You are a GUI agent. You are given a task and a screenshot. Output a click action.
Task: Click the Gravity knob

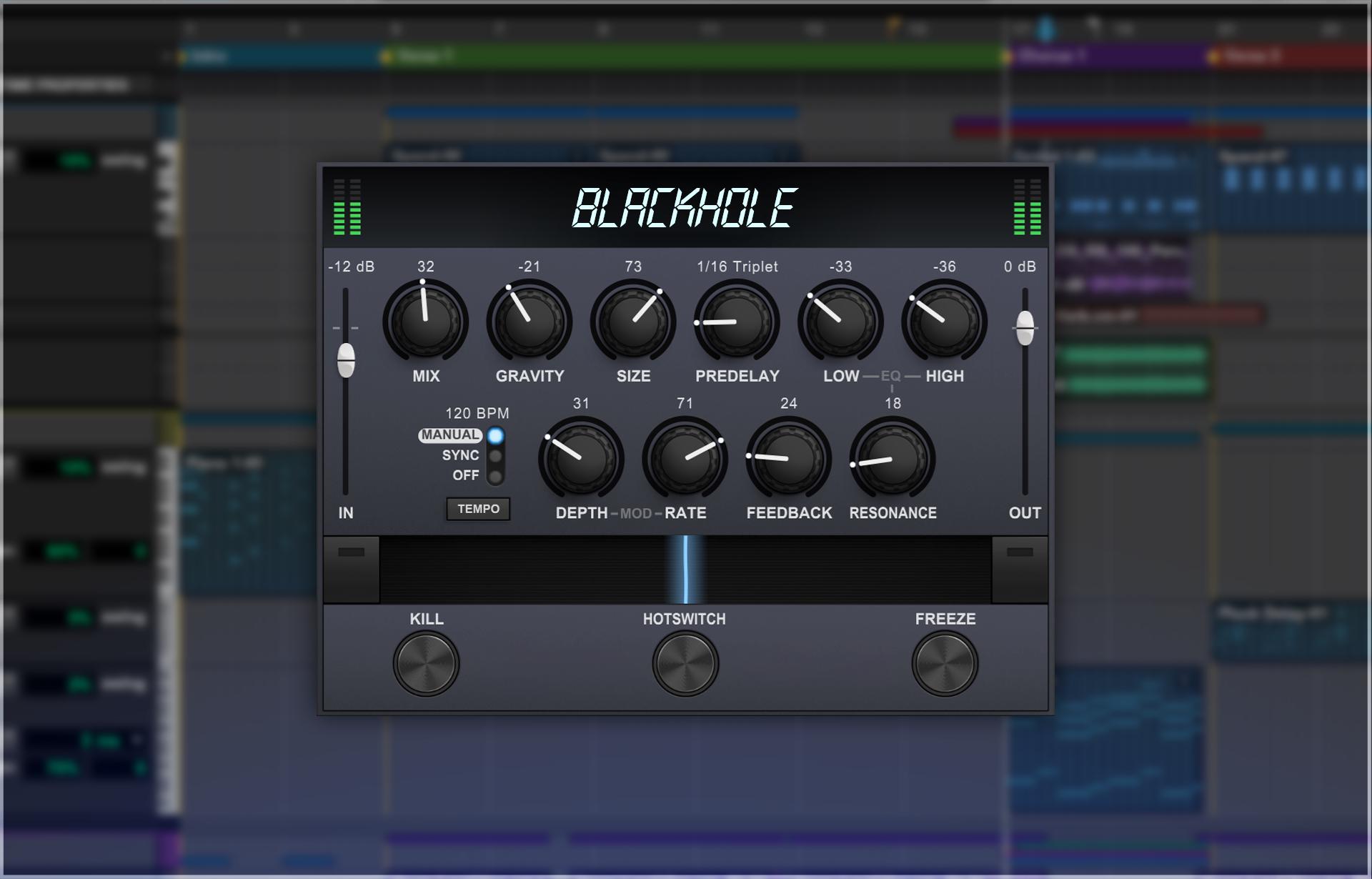click(530, 321)
